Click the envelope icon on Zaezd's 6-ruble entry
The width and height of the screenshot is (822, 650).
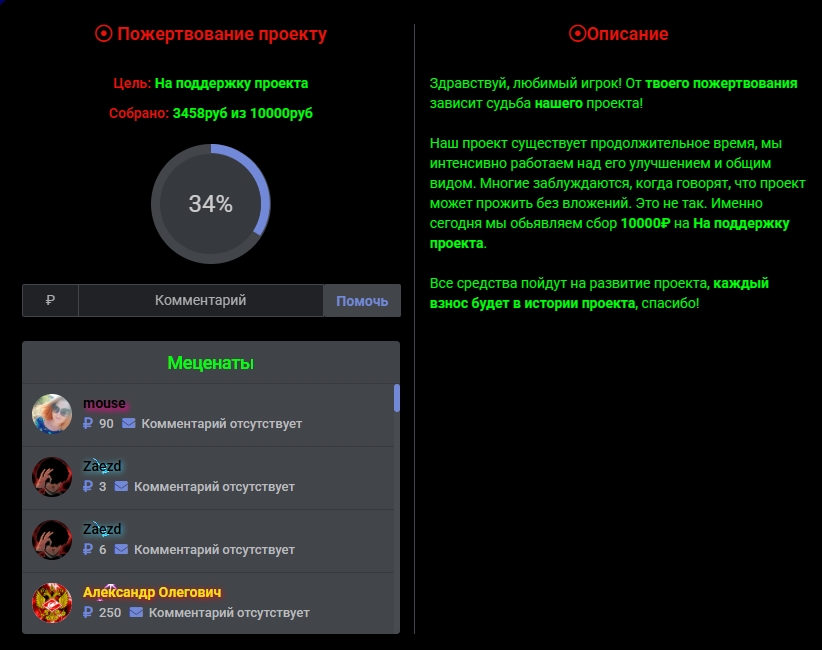pyautogui.click(x=119, y=549)
